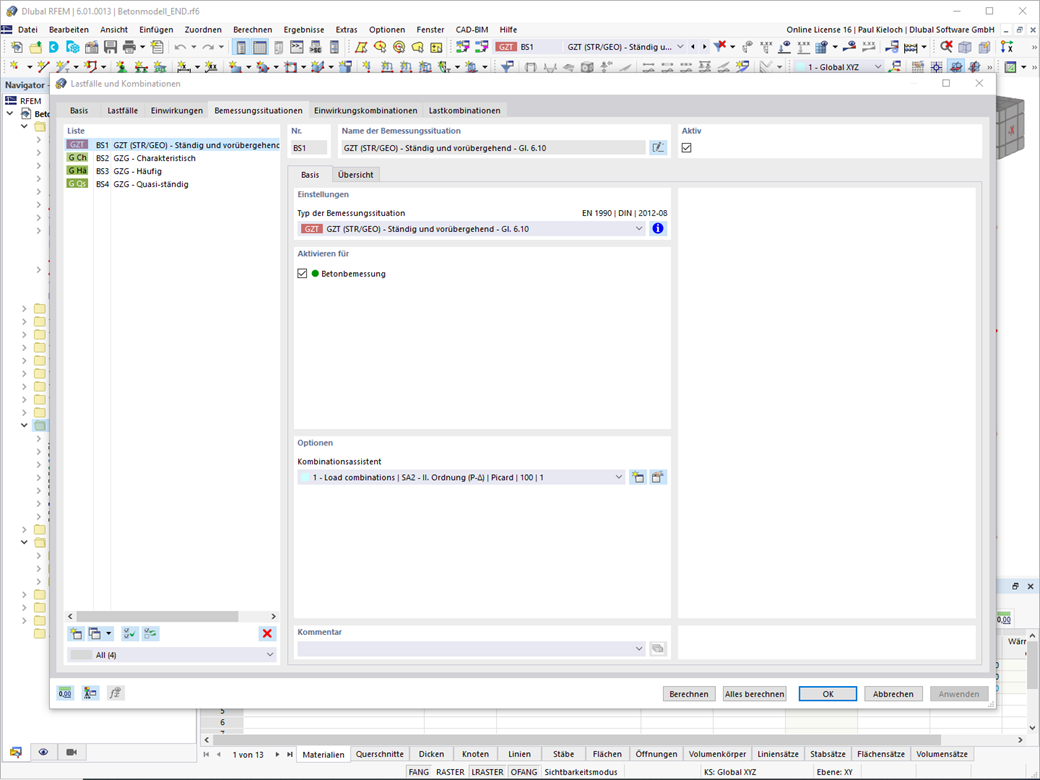The image size is (1040, 780).
Task: Select BS2 GZG - Charakteristisch in list
Action: [x=172, y=159]
